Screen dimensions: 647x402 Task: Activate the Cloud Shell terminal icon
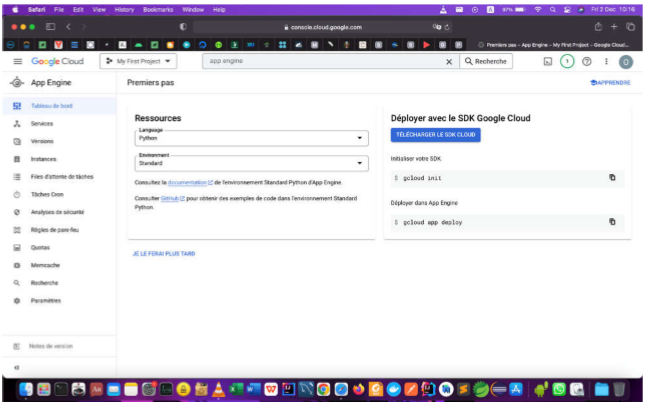548,61
